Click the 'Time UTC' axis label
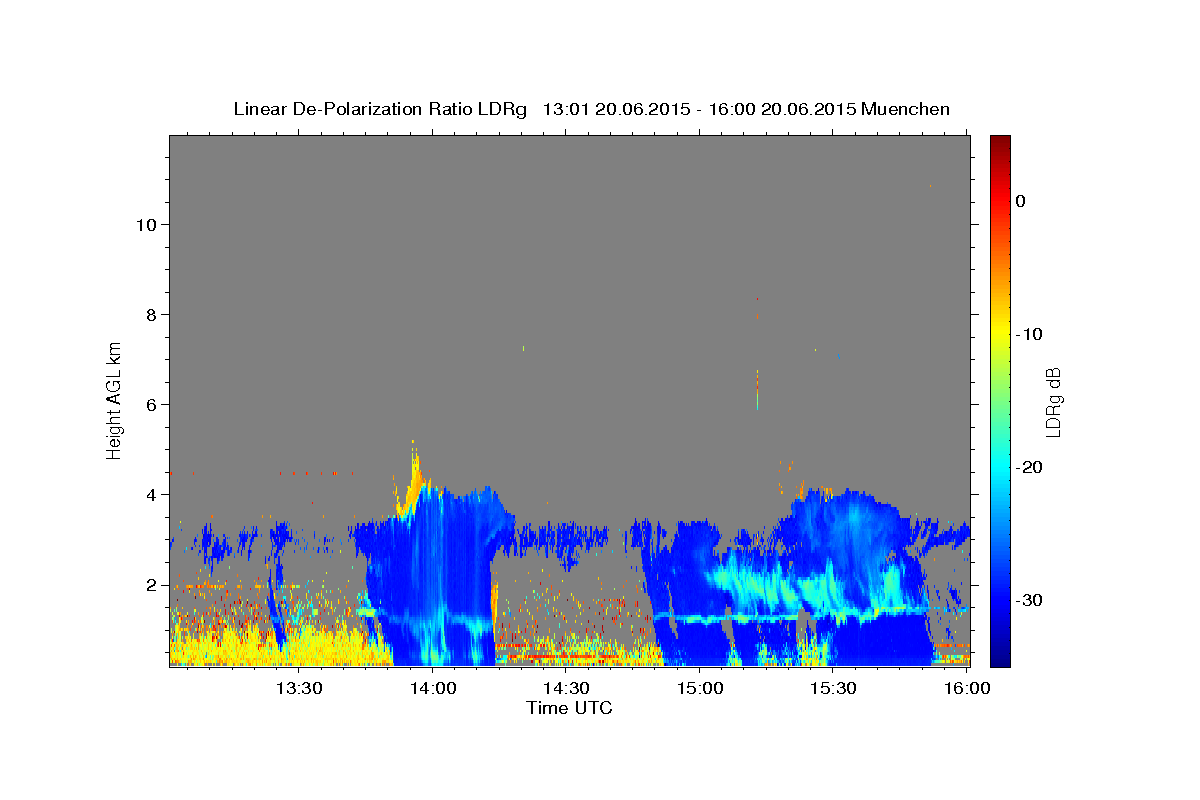Viewport: 1200px width, 800px height. tap(569, 708)
